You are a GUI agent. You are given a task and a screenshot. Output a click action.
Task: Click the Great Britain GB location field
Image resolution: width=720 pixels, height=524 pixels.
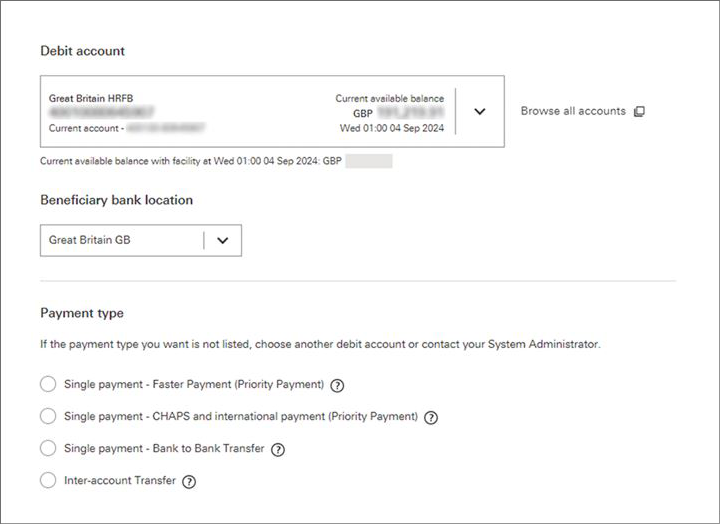click(120, 240)
